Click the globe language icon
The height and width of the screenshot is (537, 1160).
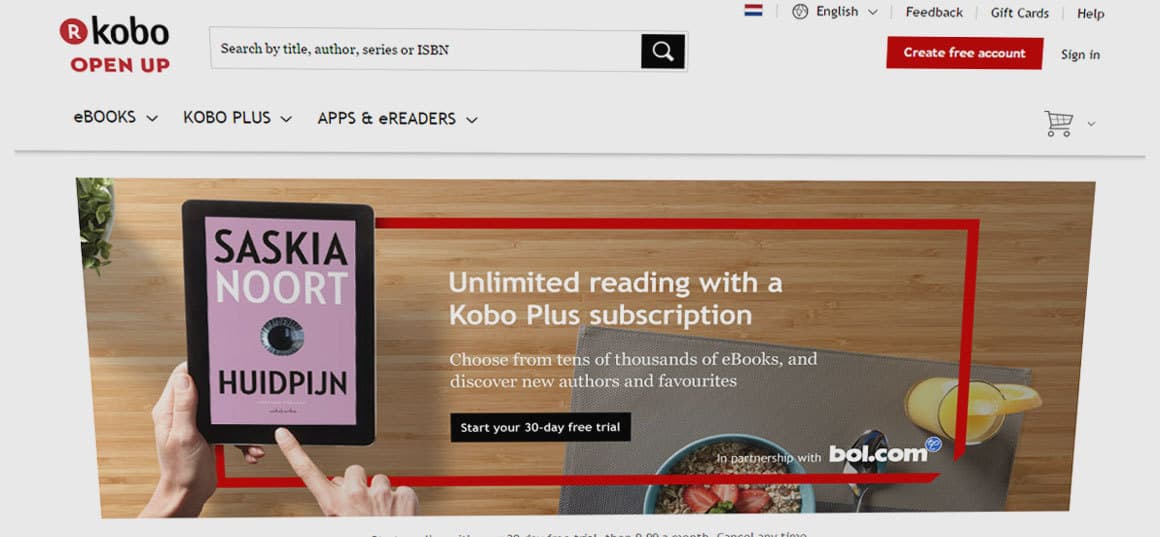tap(800, 12)
